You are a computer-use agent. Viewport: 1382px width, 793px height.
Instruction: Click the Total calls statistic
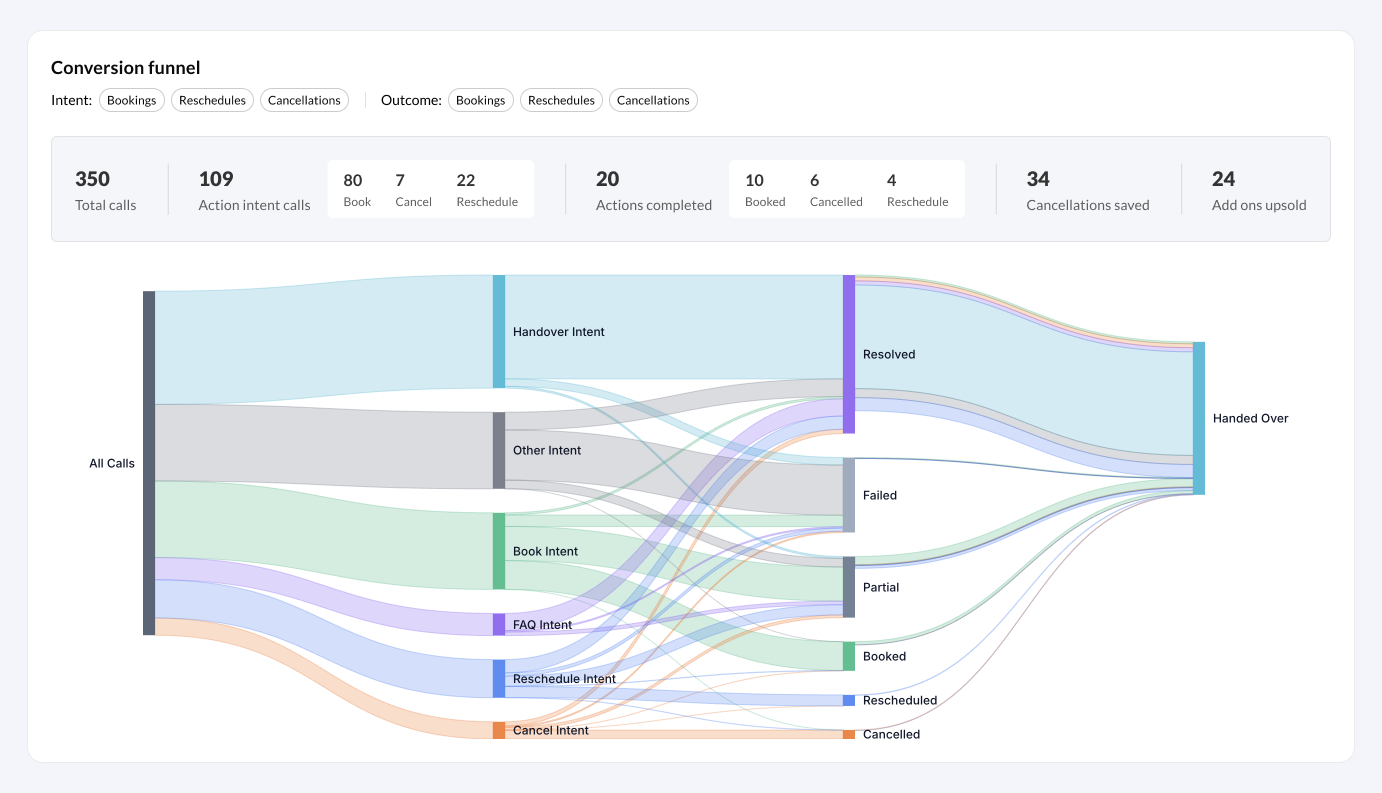[x=106, y=190]
